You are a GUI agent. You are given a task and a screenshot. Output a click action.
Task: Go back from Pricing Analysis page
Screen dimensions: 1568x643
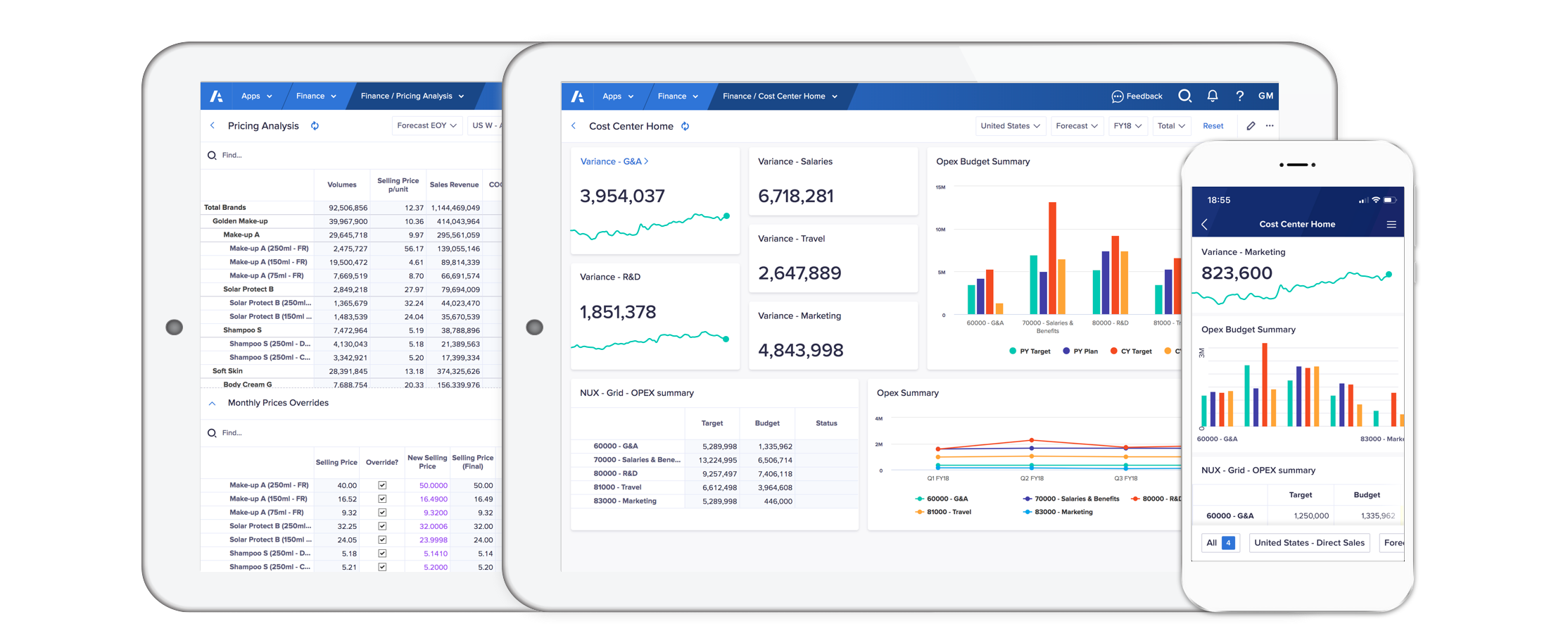[x=213, y=125]
